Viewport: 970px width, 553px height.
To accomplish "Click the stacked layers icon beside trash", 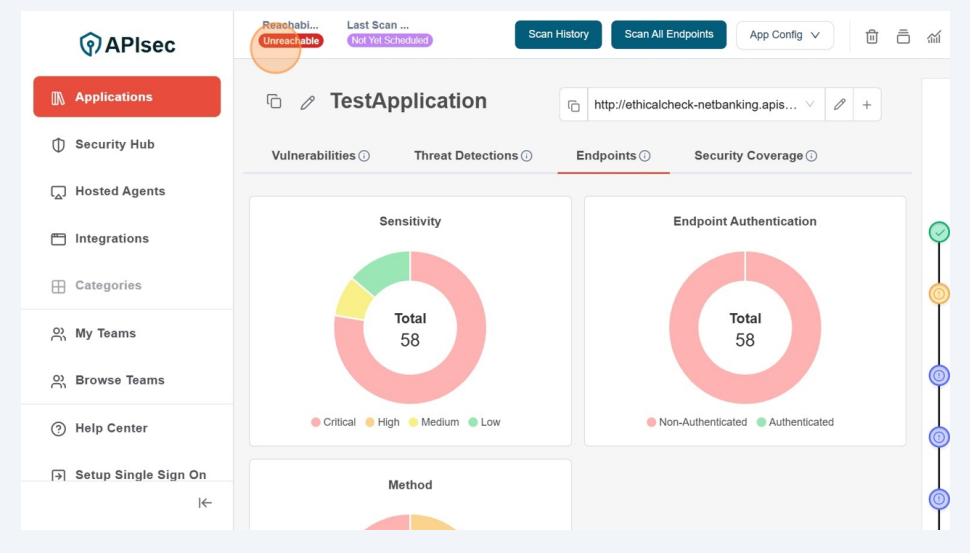I will coord(903,36).
